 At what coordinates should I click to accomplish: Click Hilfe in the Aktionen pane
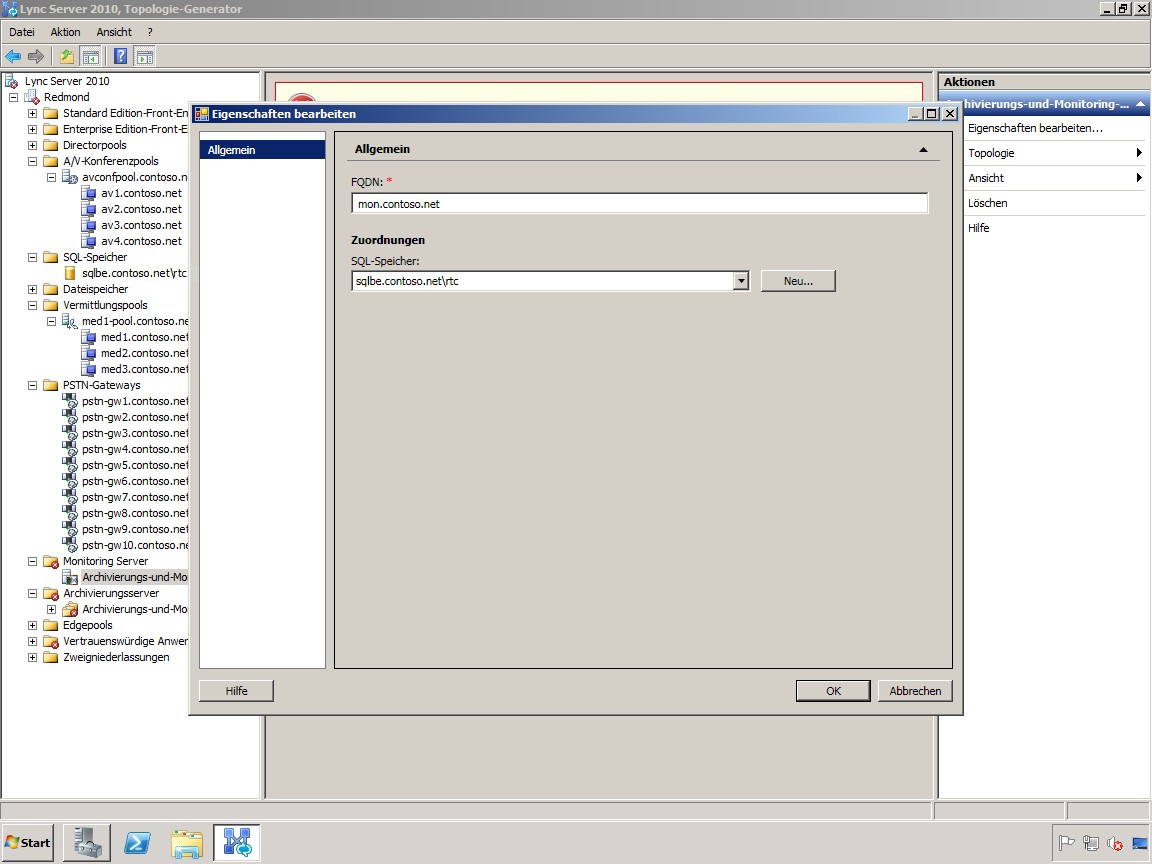979,228
